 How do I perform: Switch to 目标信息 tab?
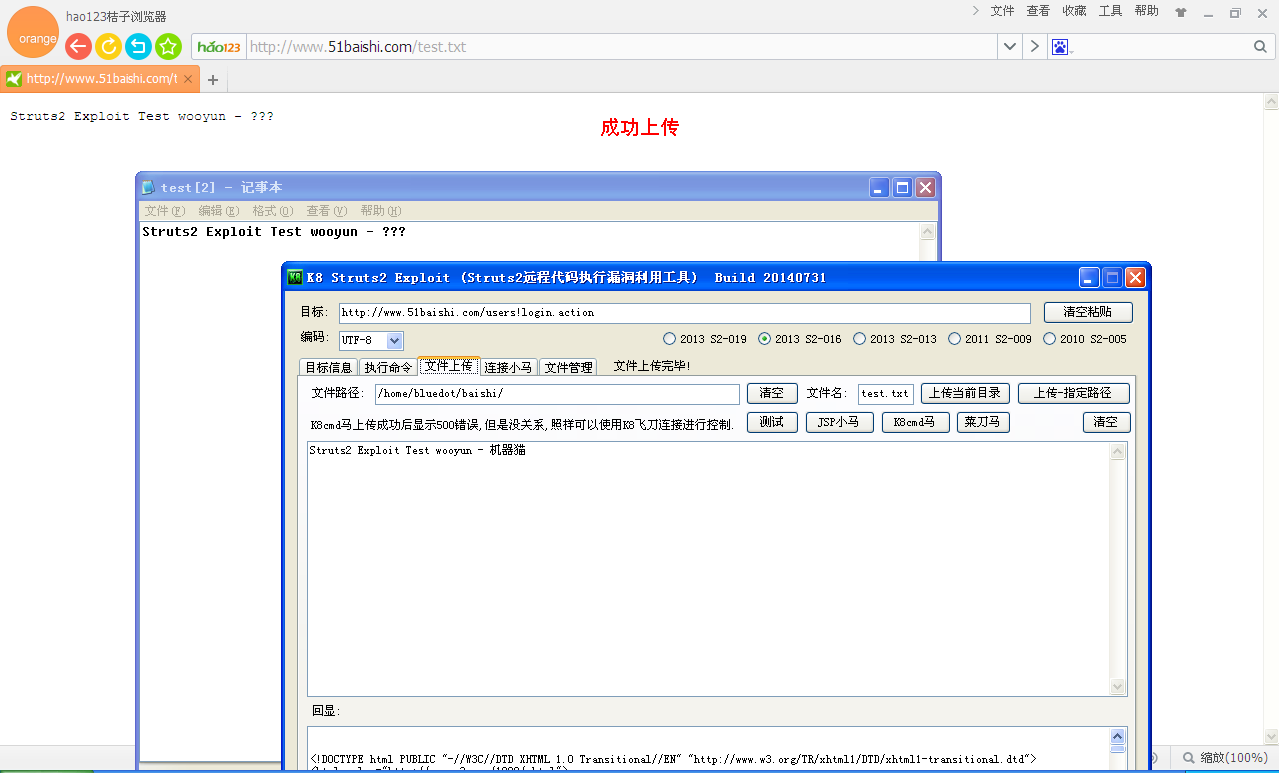click(x=328, y=367)
